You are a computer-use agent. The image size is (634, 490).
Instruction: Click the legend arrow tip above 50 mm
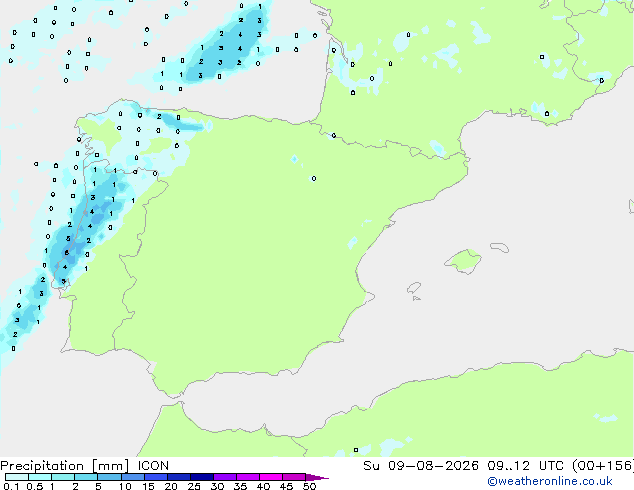[317, 477]
